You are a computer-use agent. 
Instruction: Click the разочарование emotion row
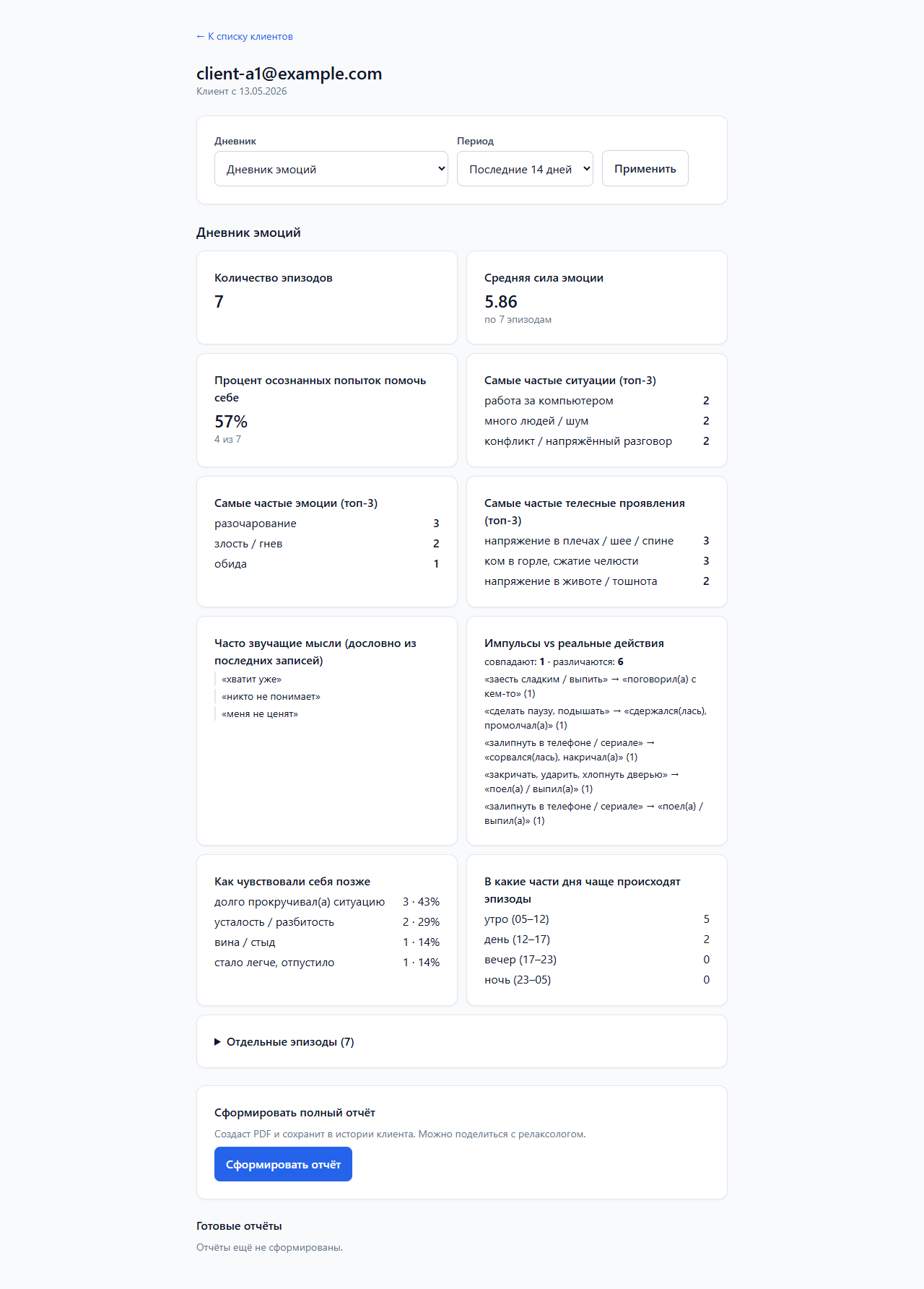click(x=327, y=524)
